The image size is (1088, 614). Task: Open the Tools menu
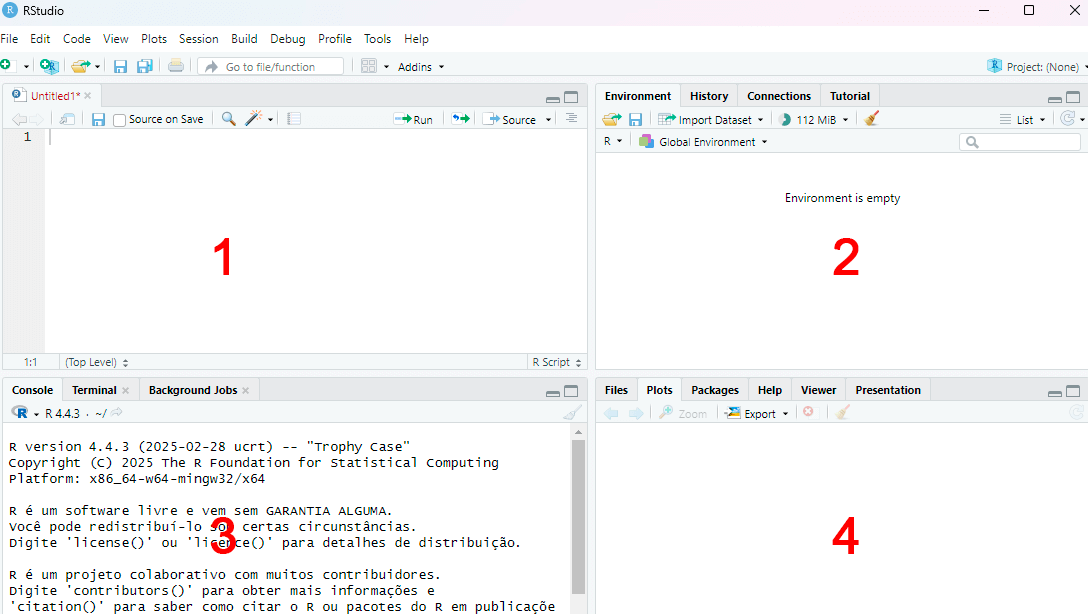377,39
